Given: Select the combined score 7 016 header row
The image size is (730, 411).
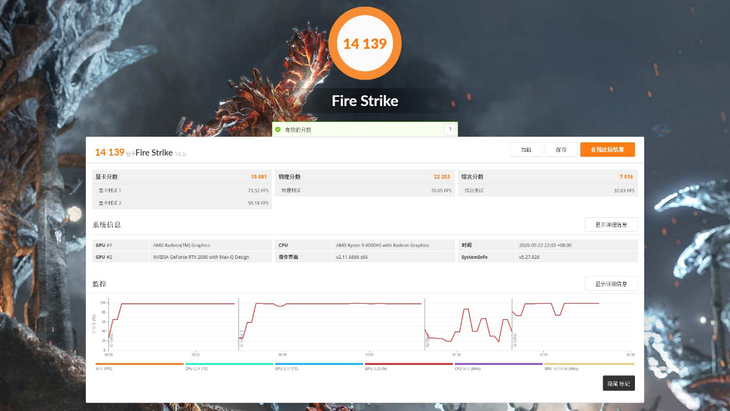Looking at the screenshot, I should [x=547, y=177].
